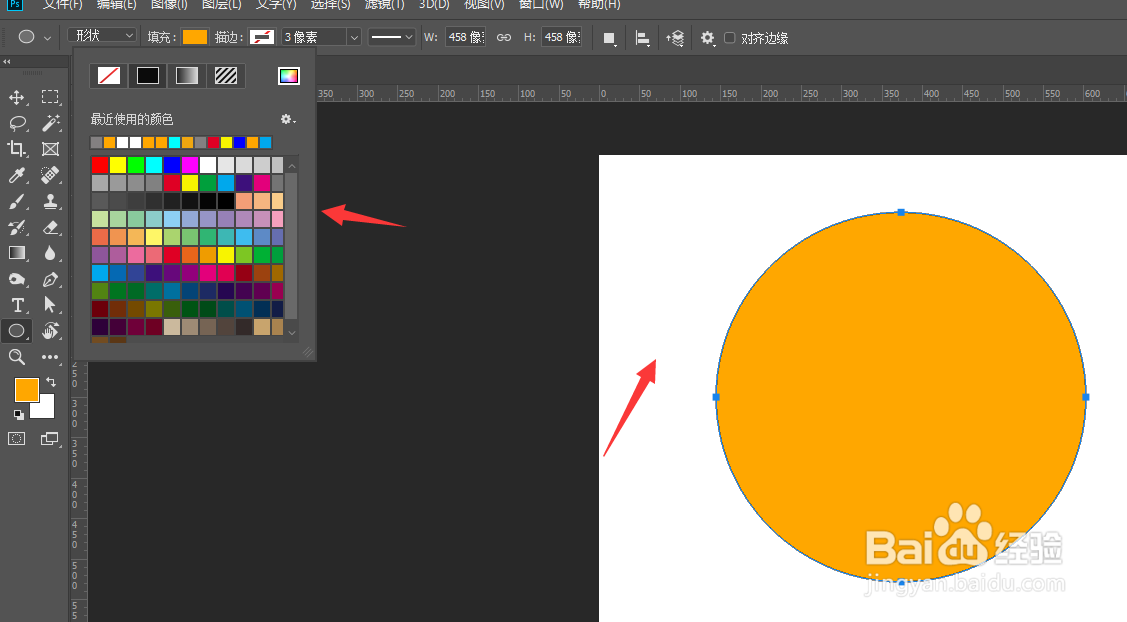Select the Zoom tool
The width and height of the screenshot is (1127, 622).
coord(17,357)
